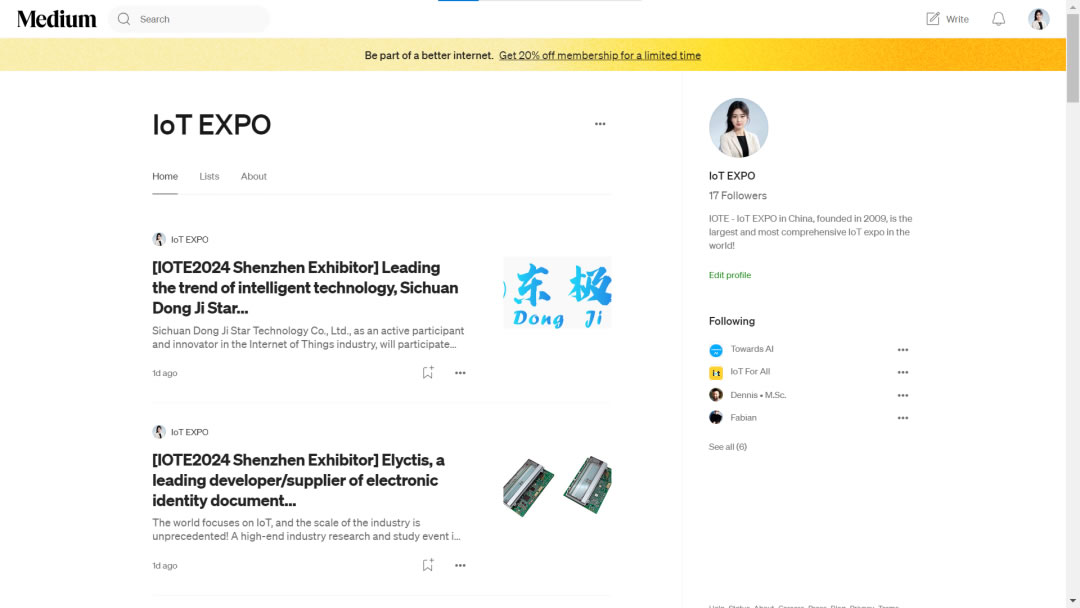The image size is (1080, 608).
Task: Click the search magnifier icon
Action: pos(124,19)
